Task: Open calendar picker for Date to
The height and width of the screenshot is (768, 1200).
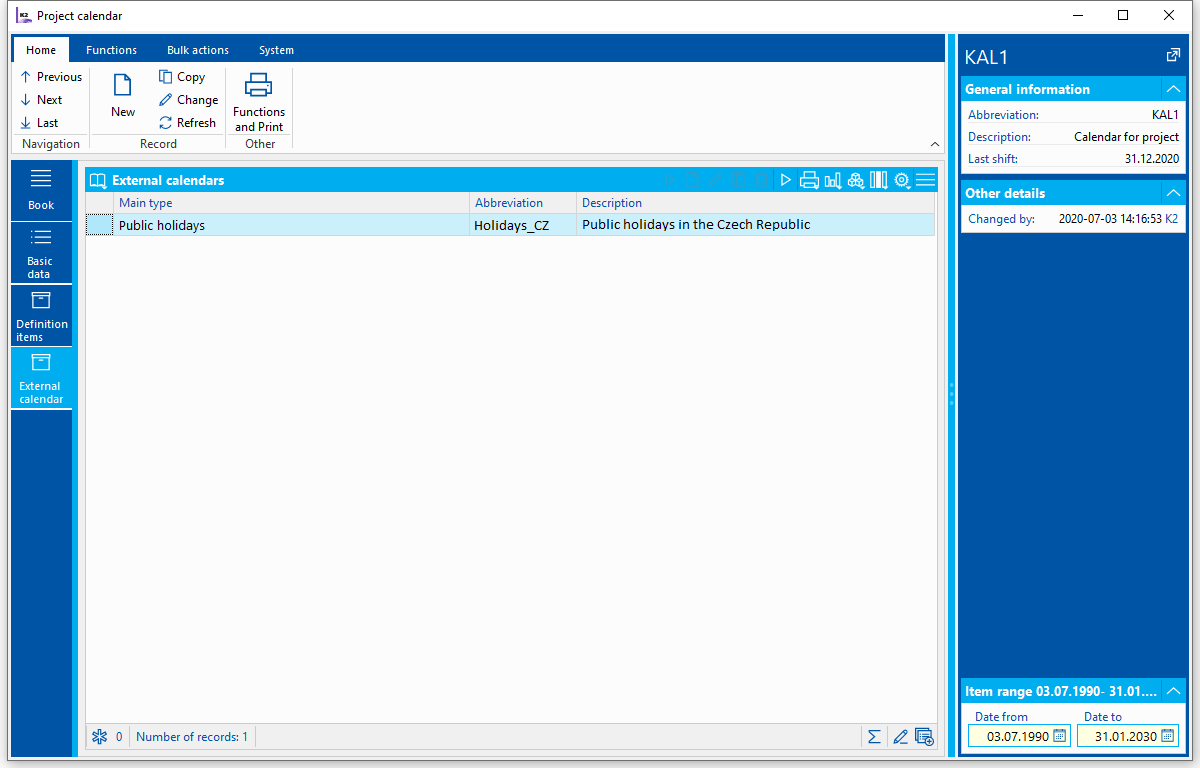Action: click(x=1169, y=736)
